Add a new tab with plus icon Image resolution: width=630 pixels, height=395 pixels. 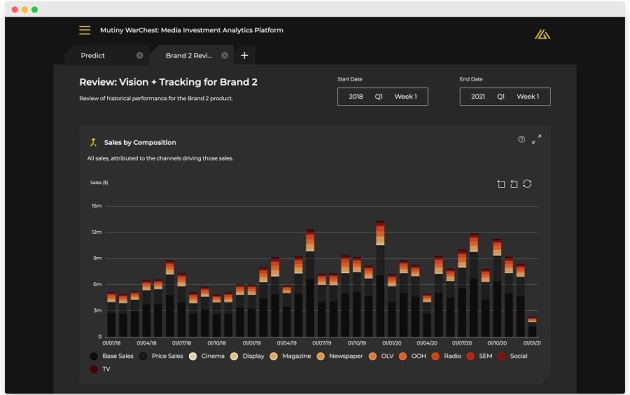point(244,55)
